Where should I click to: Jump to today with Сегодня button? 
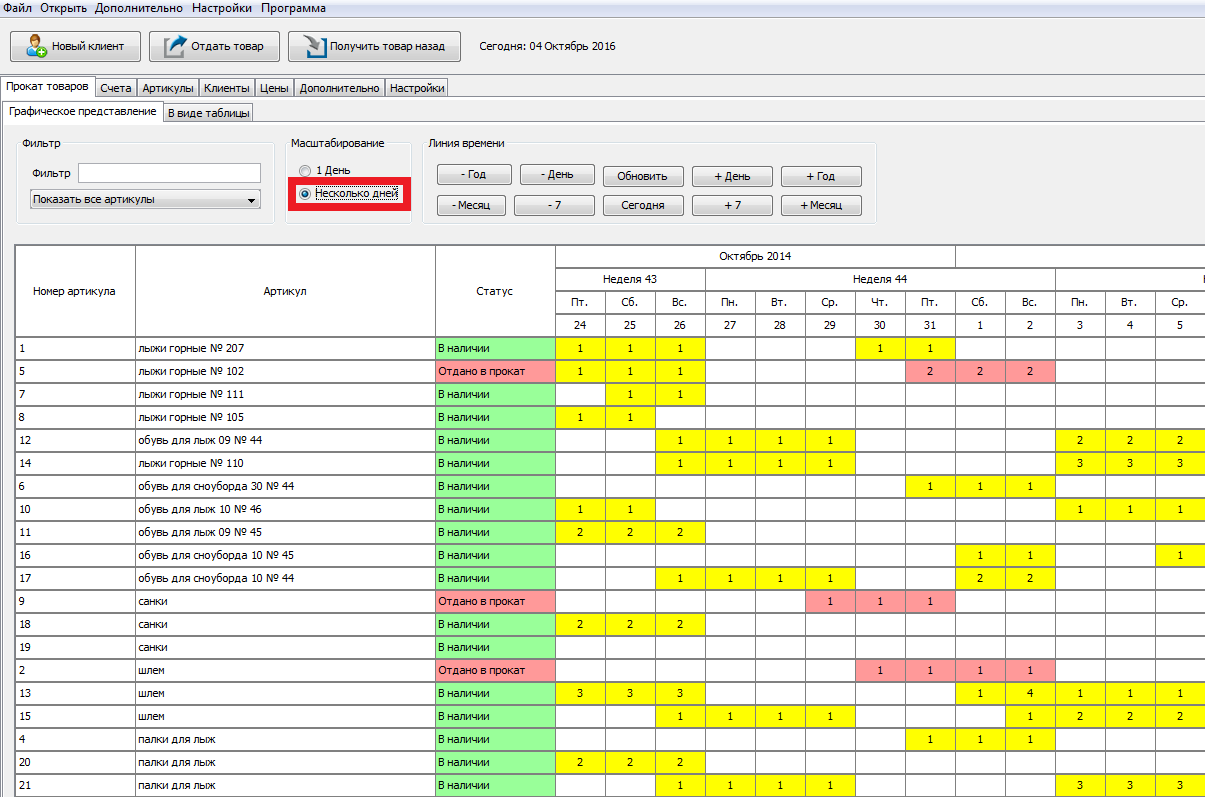pos(642,205)
